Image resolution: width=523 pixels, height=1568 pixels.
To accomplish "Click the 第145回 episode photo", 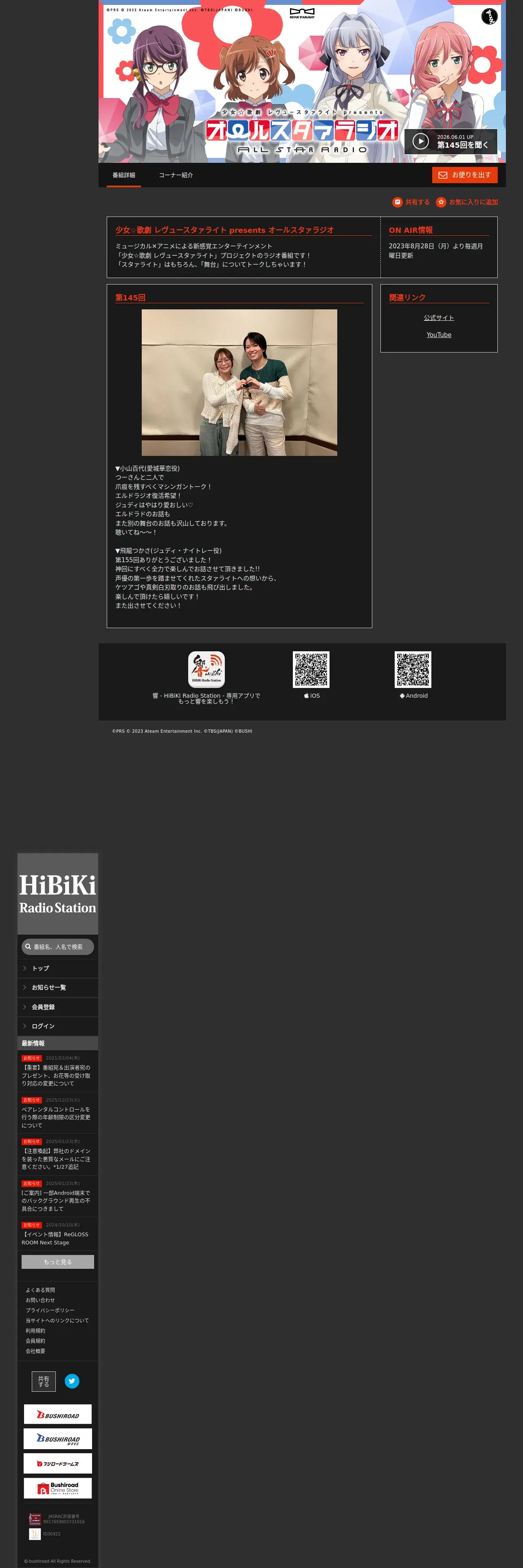I will point(239,382).
